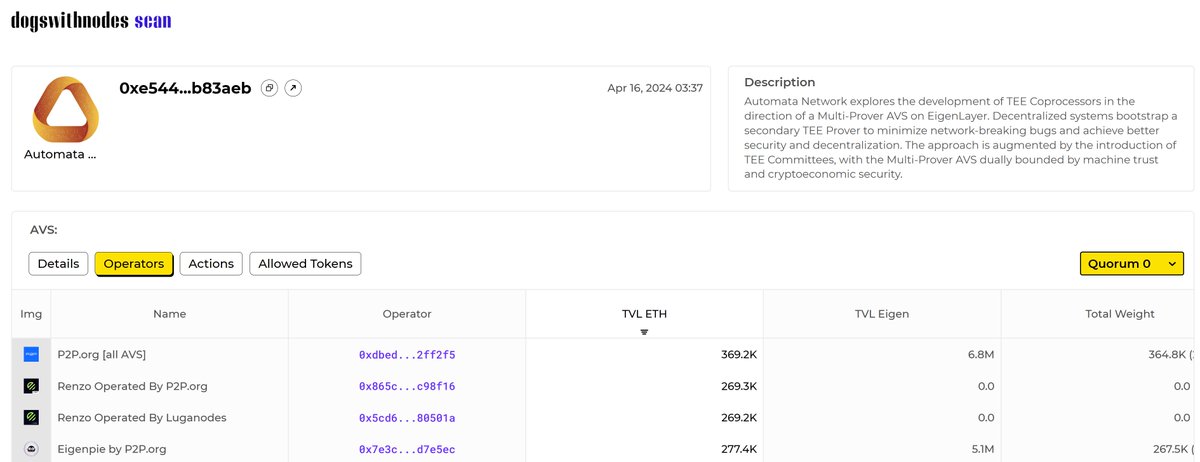Image resolution: width=1200 pixels, height=462 pixels.
Task: Click the sort arrow under TVL ETH
Action: (644, 332)
